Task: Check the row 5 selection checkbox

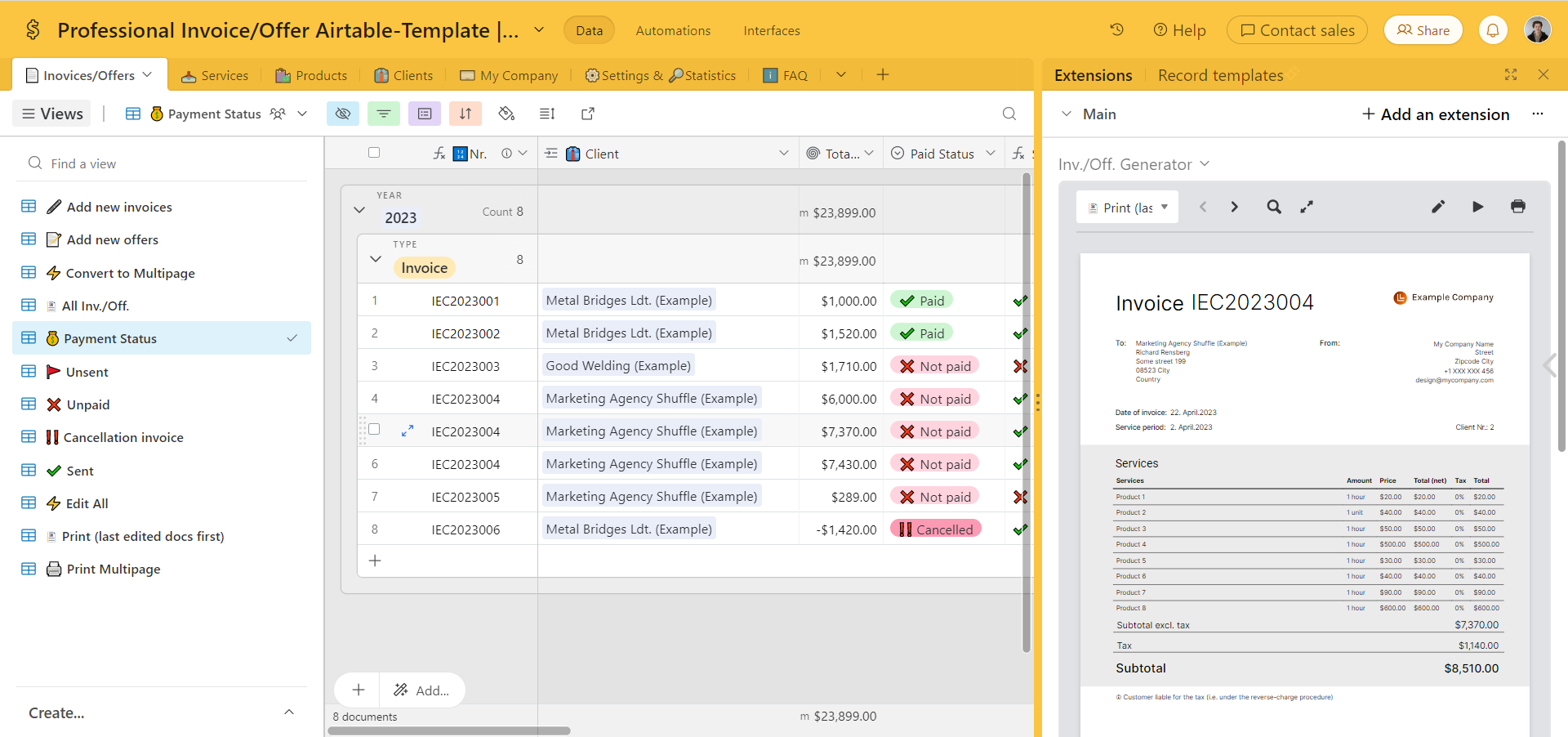Action: (374, 430)
